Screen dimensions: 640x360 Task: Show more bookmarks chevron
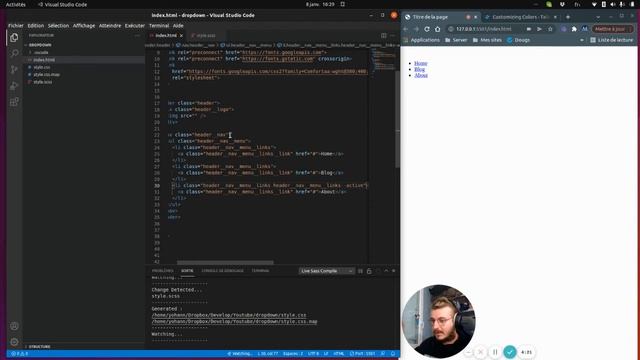coord(582,40)
